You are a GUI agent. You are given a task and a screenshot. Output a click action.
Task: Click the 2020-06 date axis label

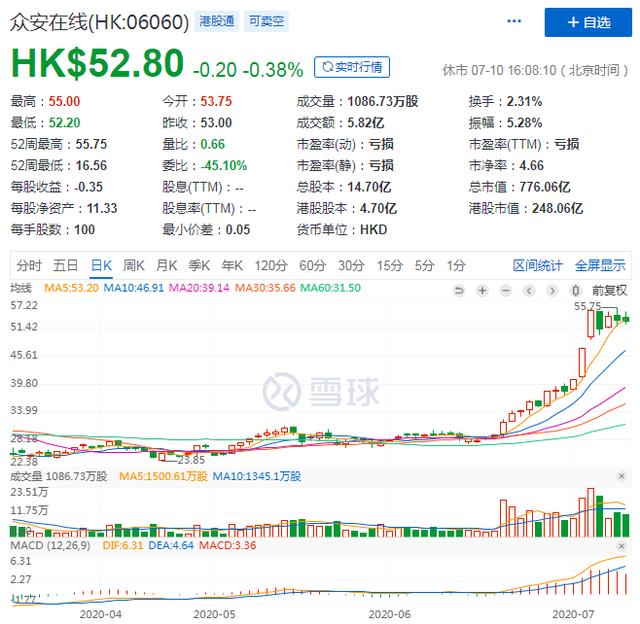click(389, 614)
